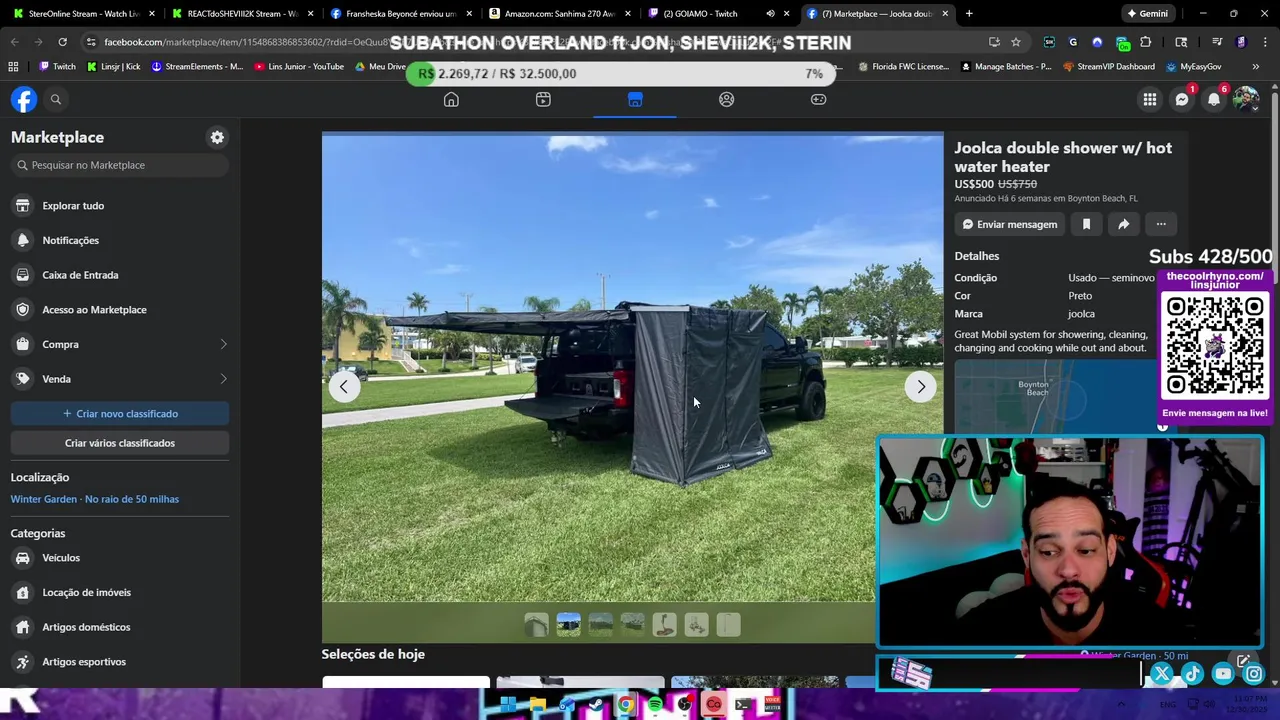Open StreamVIP Dashboard bookmark
Screen dimensions: 1280x720
coord(1108,67)
